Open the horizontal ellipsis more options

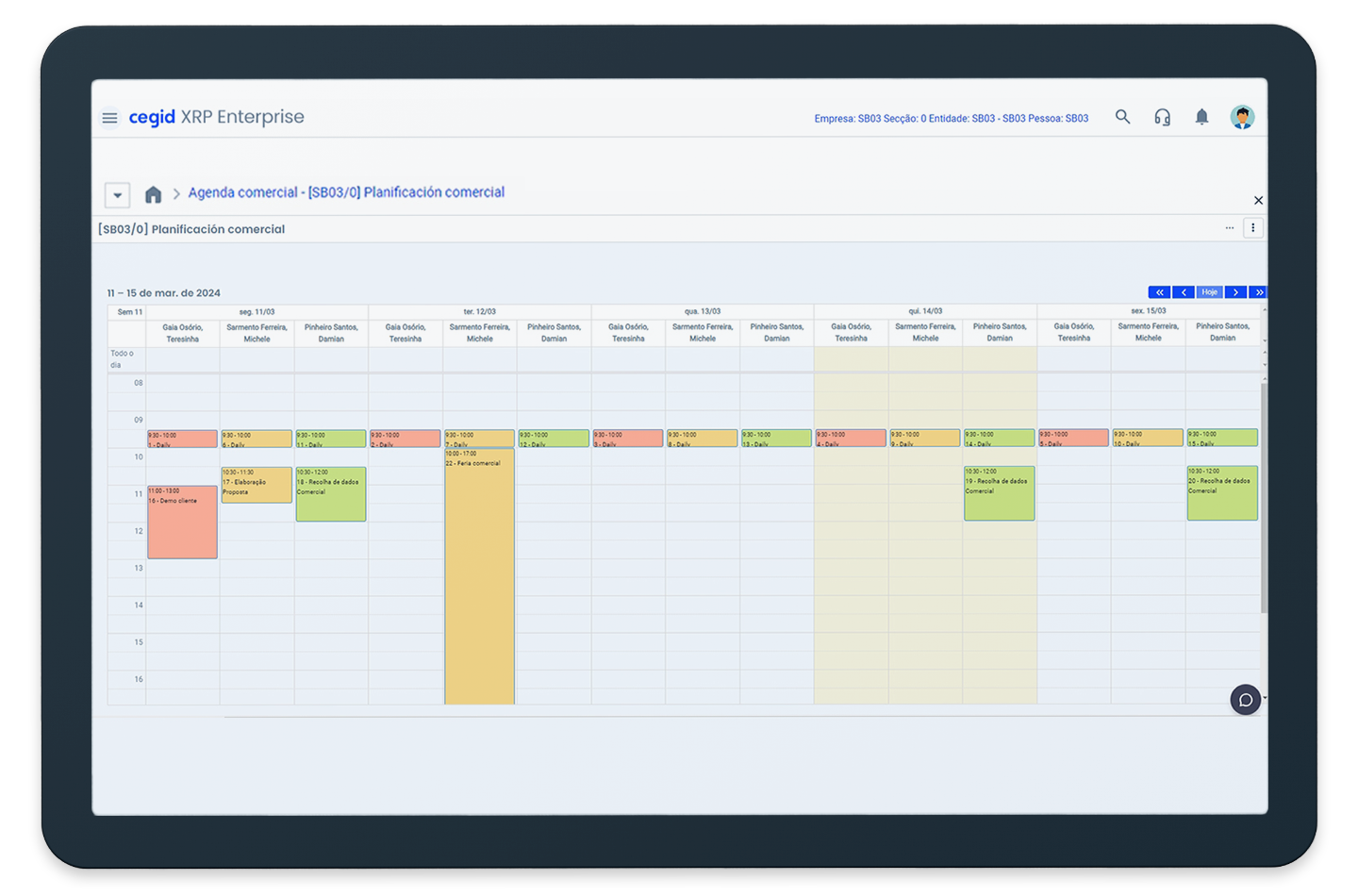coord(1229,228)
